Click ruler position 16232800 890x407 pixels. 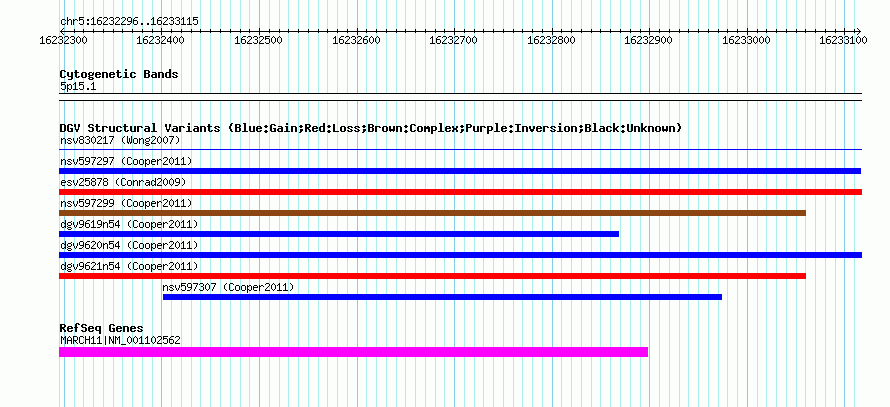[x=552, y=41]
